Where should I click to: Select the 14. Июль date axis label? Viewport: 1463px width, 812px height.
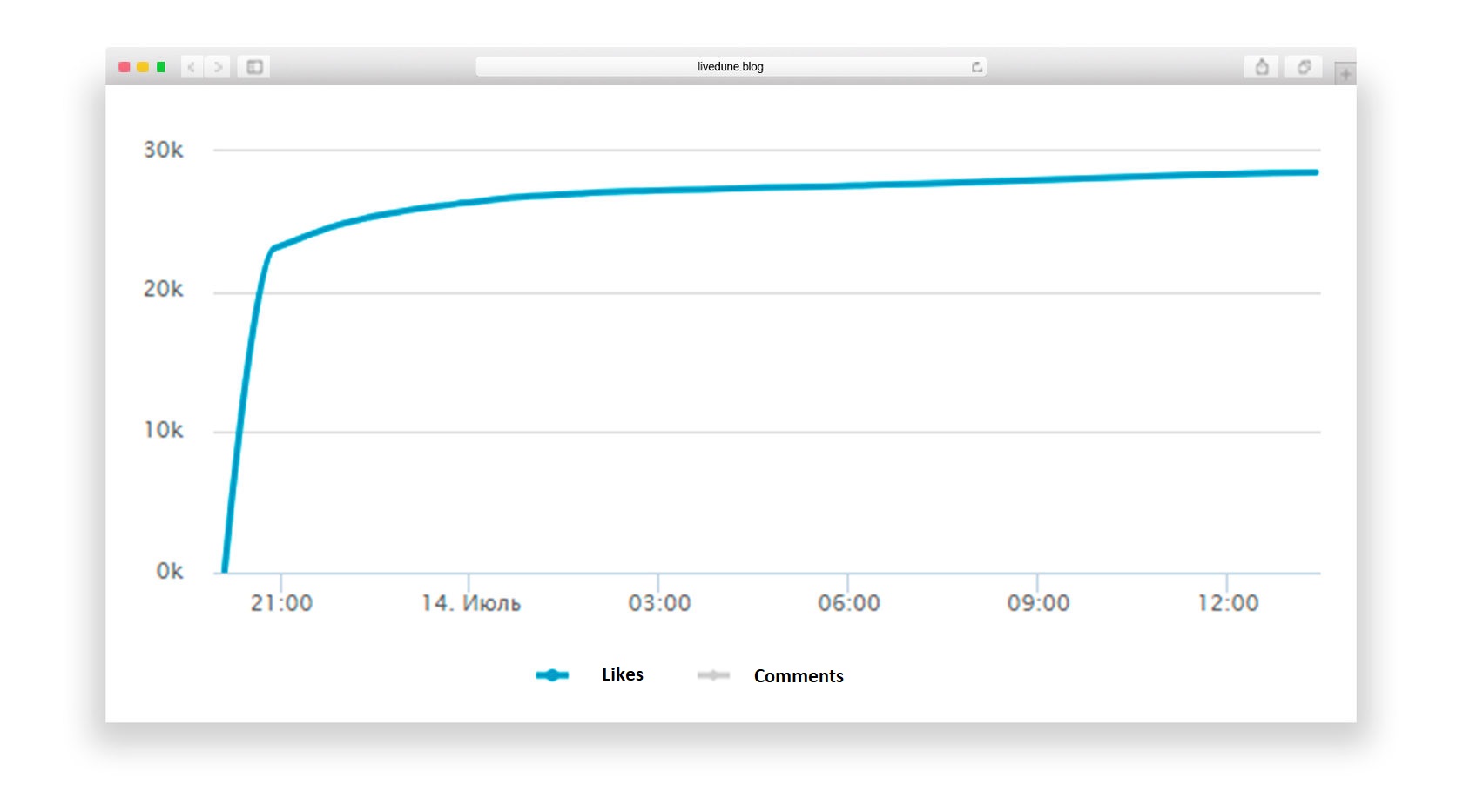[x=470, y=603]
